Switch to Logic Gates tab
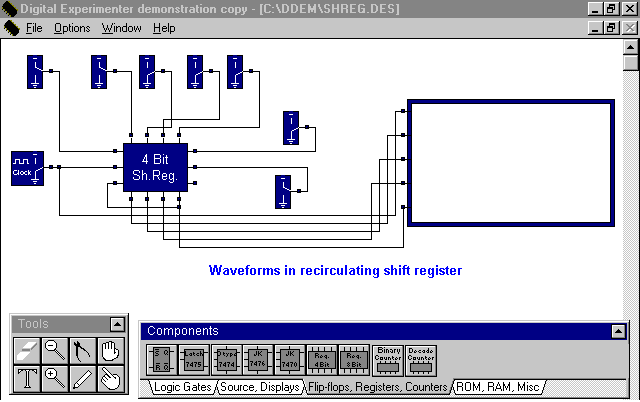This screenshot has height=402, width=640. coord(182,386)
